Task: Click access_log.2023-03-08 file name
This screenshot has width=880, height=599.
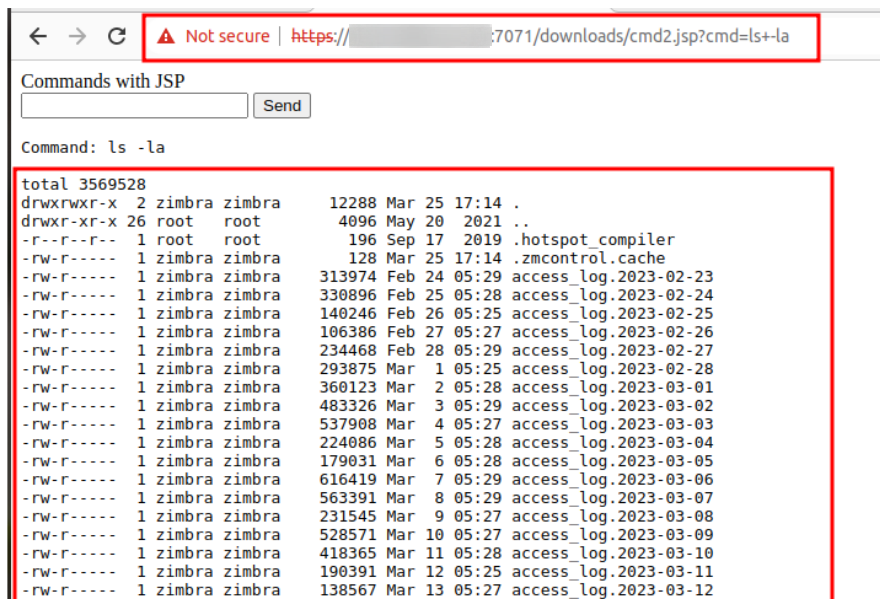Action: point(612,516)
